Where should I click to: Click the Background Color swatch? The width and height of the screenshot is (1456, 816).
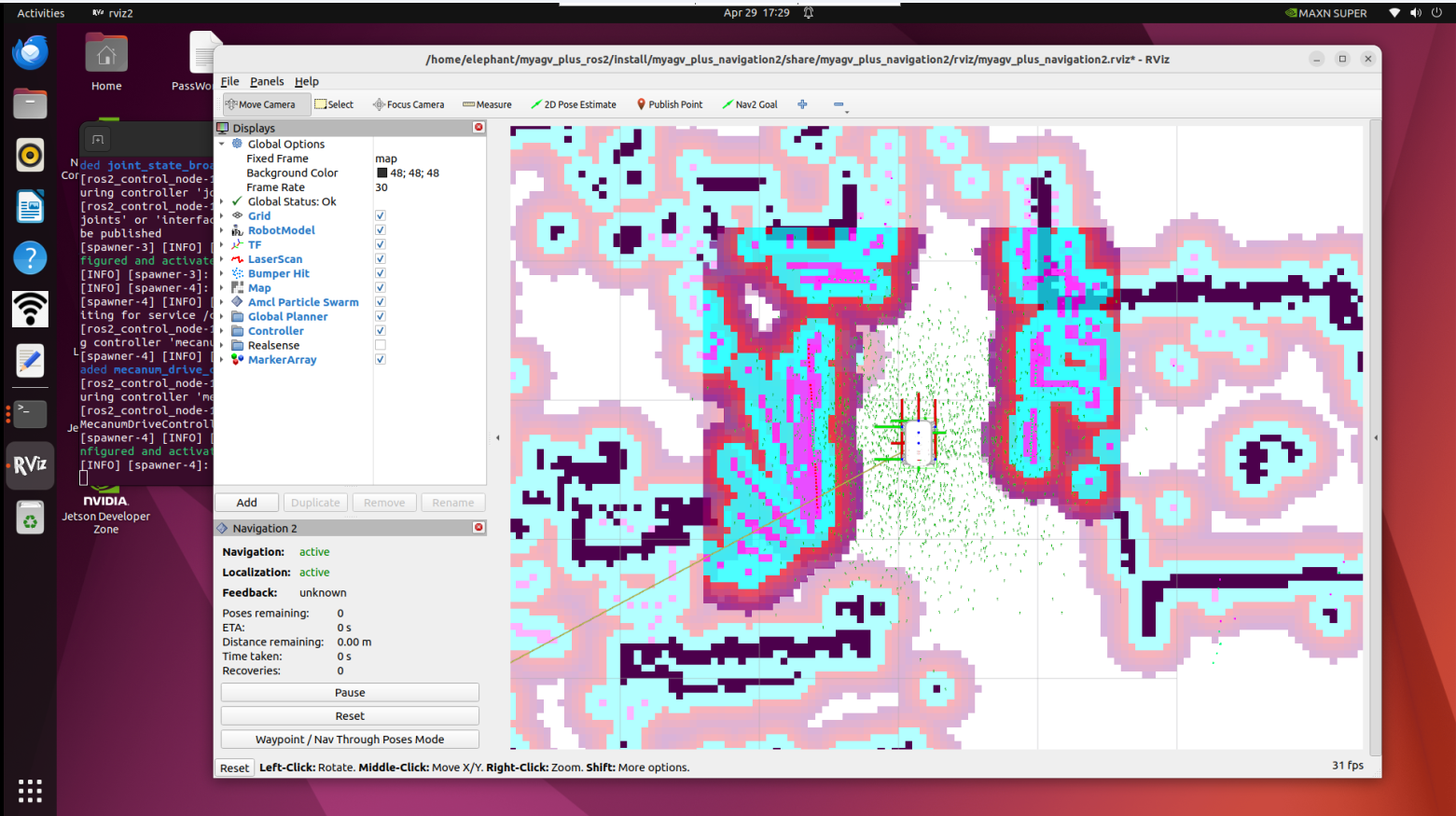tap(381, 173)
